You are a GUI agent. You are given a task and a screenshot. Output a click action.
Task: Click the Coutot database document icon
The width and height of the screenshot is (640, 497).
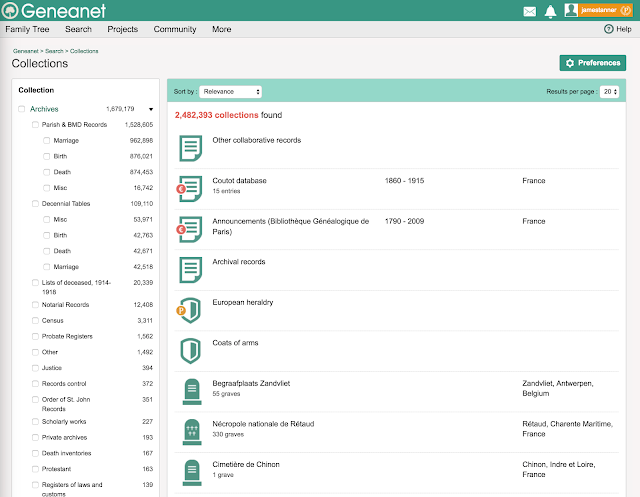coord(191,189)
